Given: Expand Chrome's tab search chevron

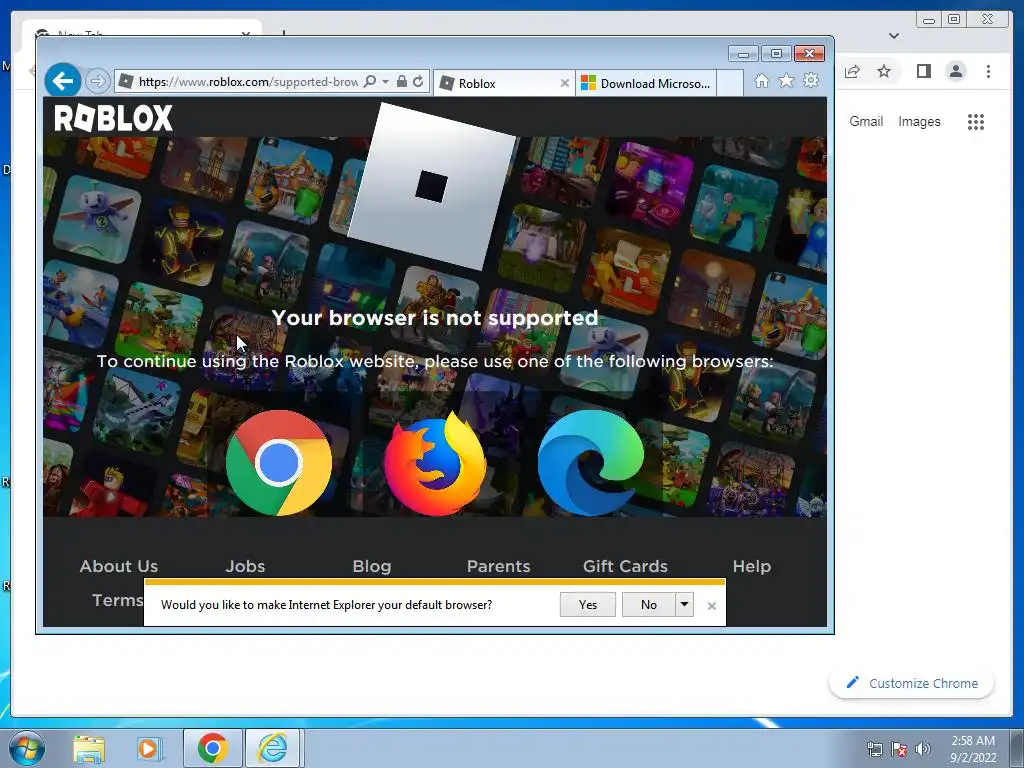Looking at the screenshot, I should [x=894, y=36].
